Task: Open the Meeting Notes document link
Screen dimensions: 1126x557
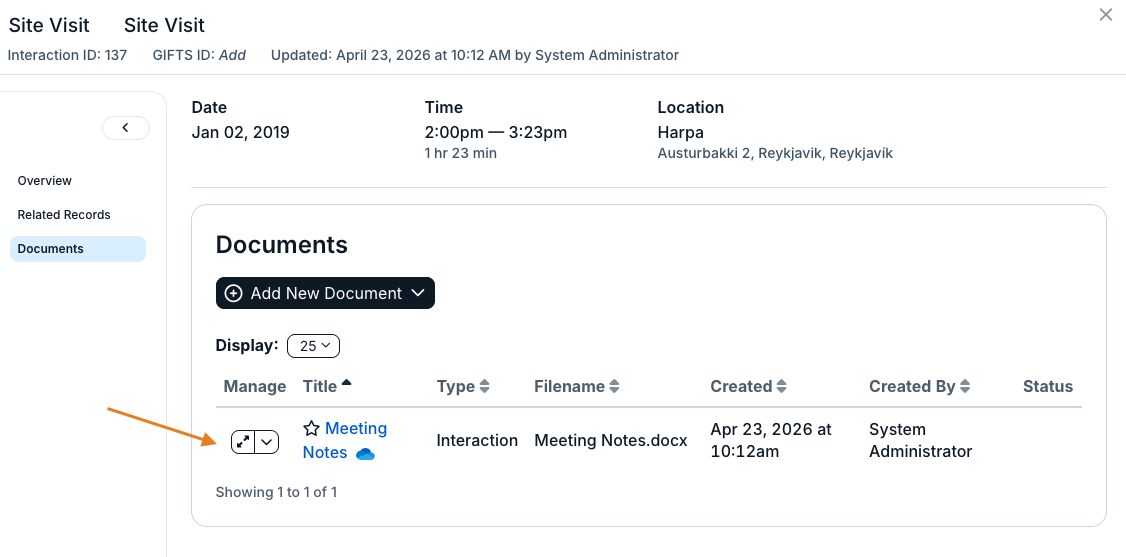Action: pyautogui.click(x=345, y=440)
